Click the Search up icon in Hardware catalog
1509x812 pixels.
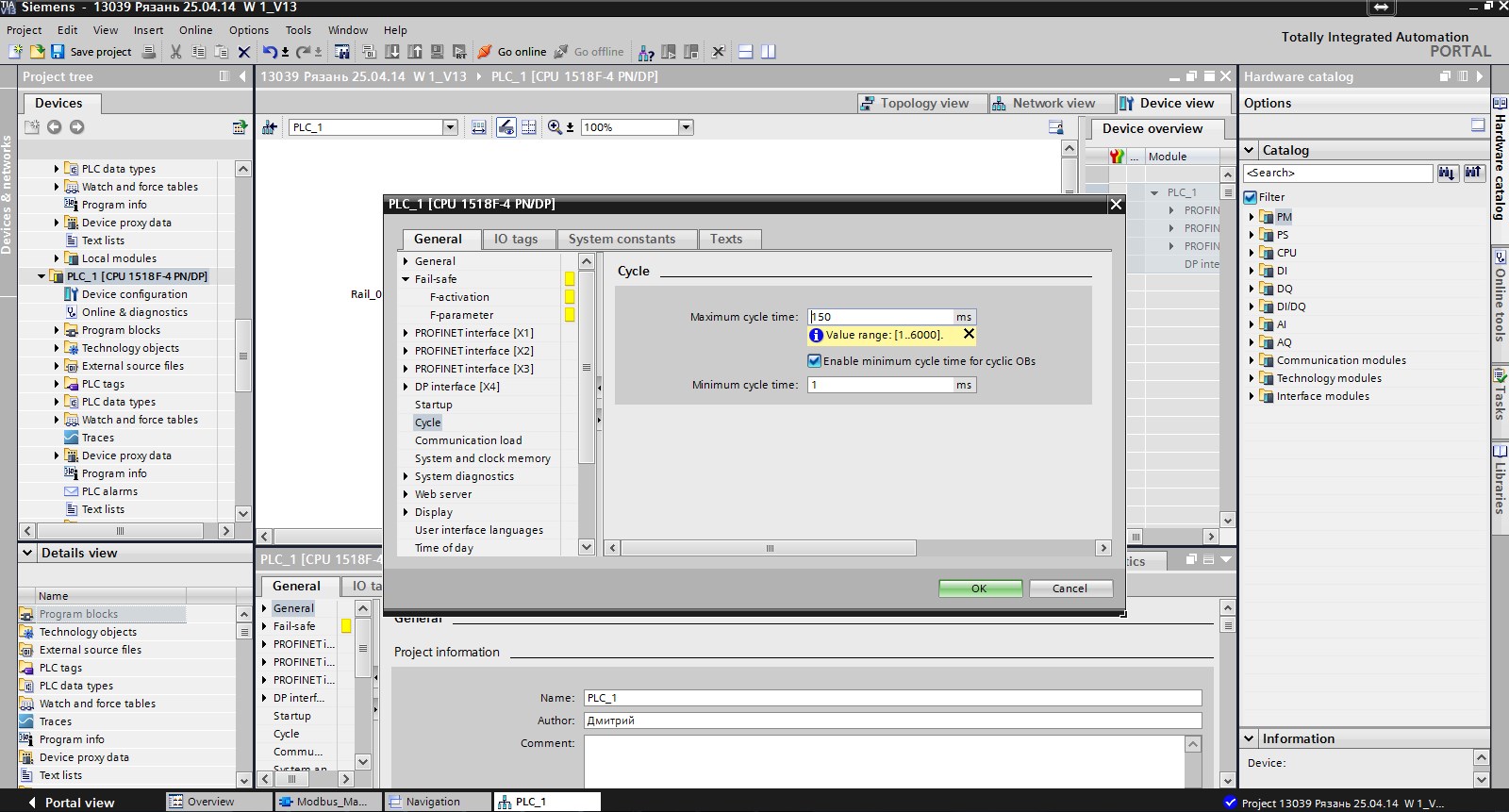[x=1474, y=173]
